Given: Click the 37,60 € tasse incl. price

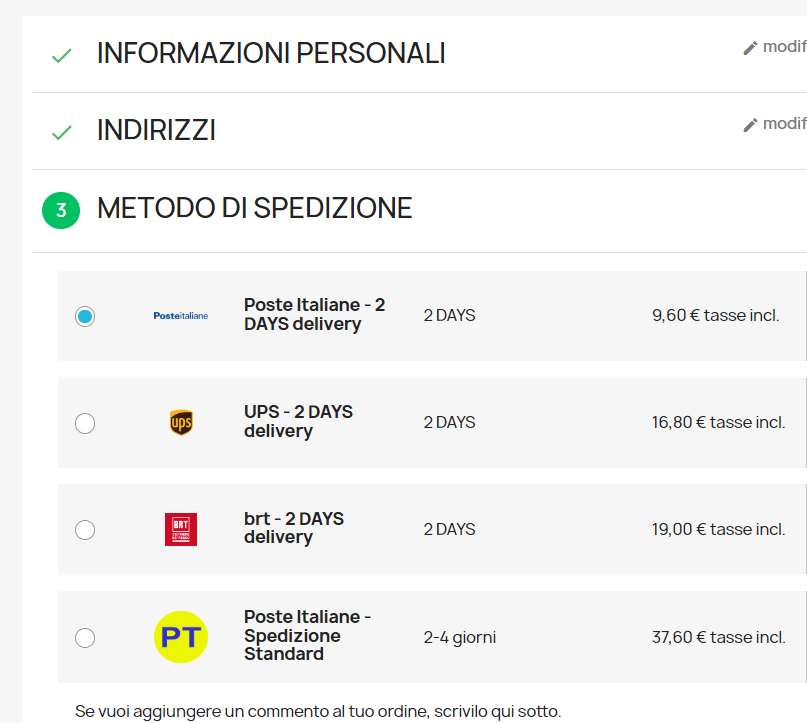Looking at the screenshot, I should [x=718, y=637].
